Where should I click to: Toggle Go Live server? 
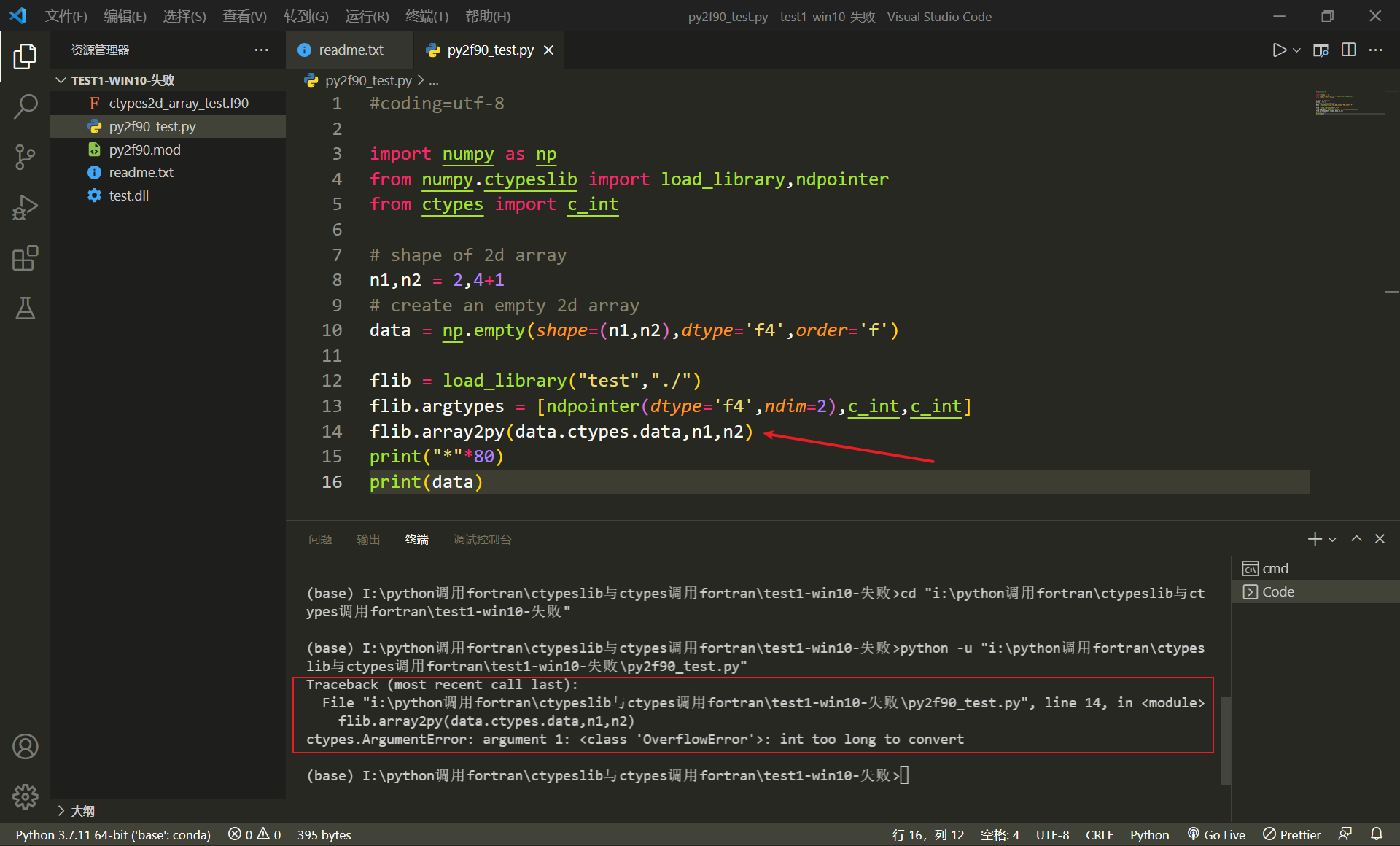point(1216,834)
